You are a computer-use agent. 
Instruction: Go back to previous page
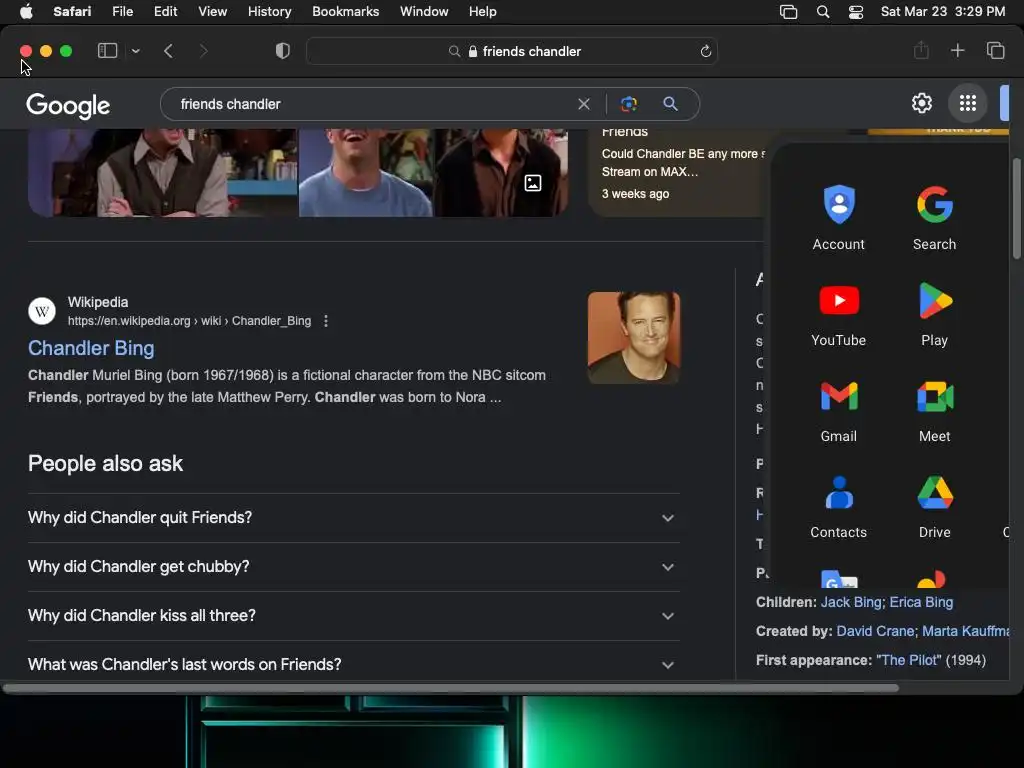pos(168,51)
